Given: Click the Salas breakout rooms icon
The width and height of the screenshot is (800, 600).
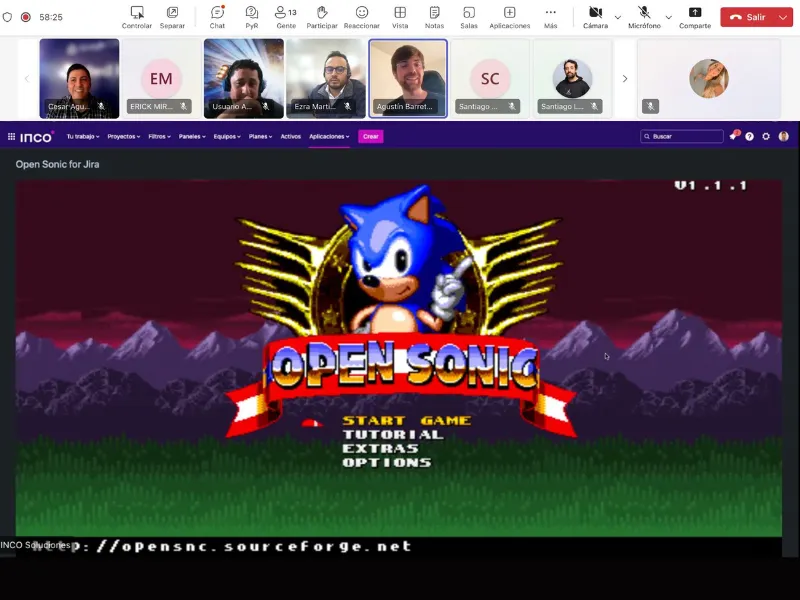Looking at the screenshot, I should click(x=468, y=16).
